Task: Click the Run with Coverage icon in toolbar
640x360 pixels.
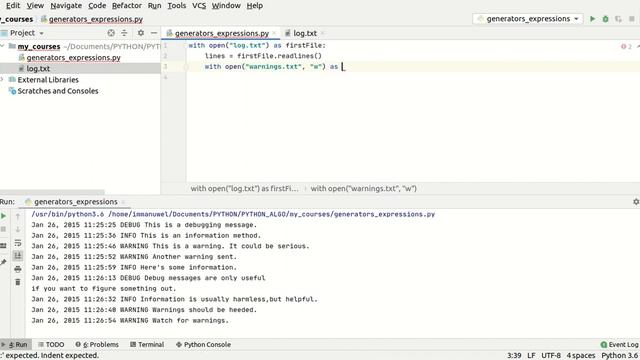Action: coord(618,19)
